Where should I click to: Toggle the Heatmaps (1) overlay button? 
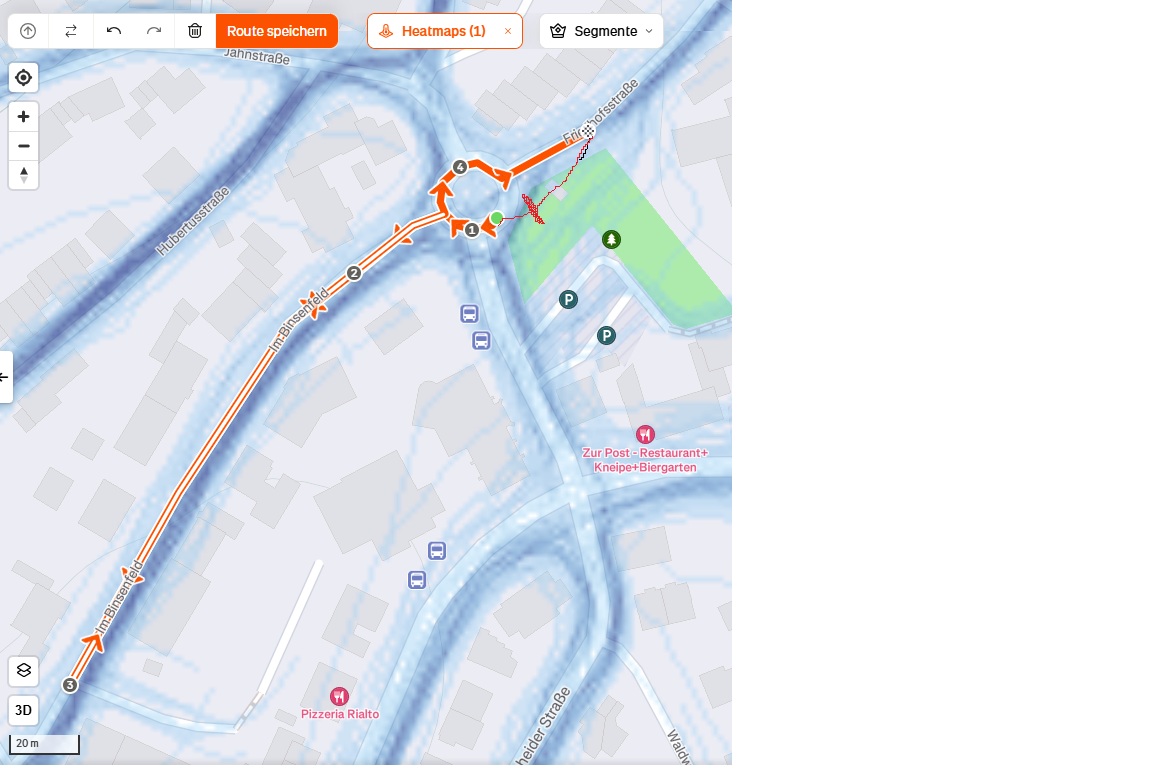tap(433, 31)
